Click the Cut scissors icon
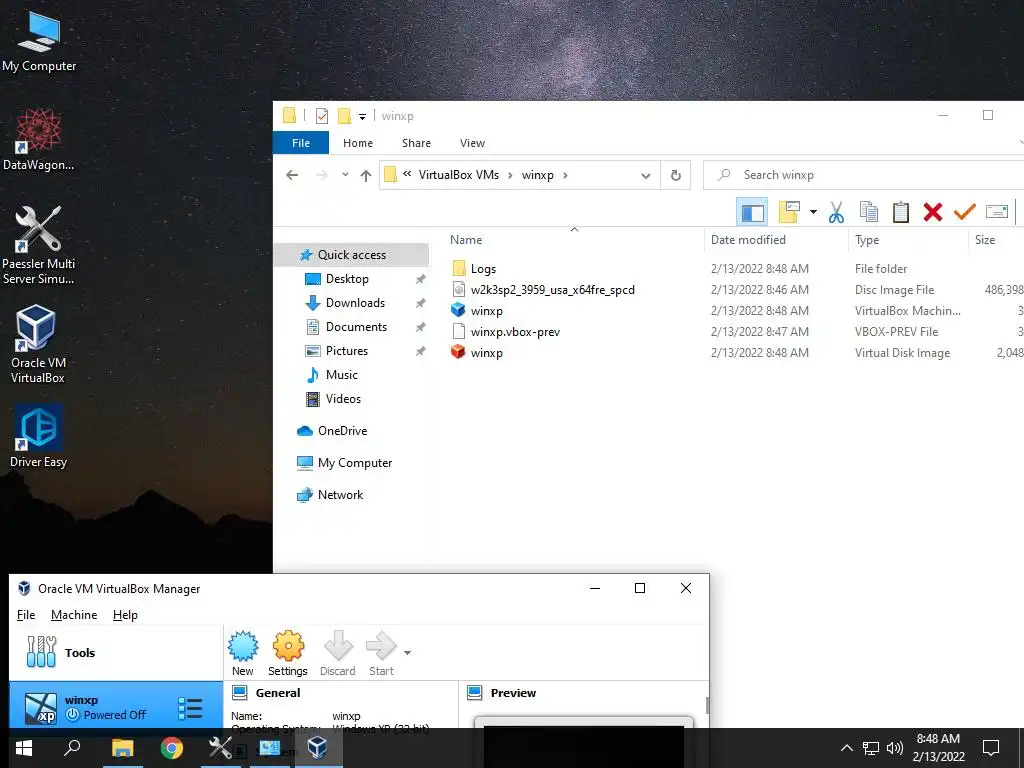1024x768 pixels. click(836, 212)
